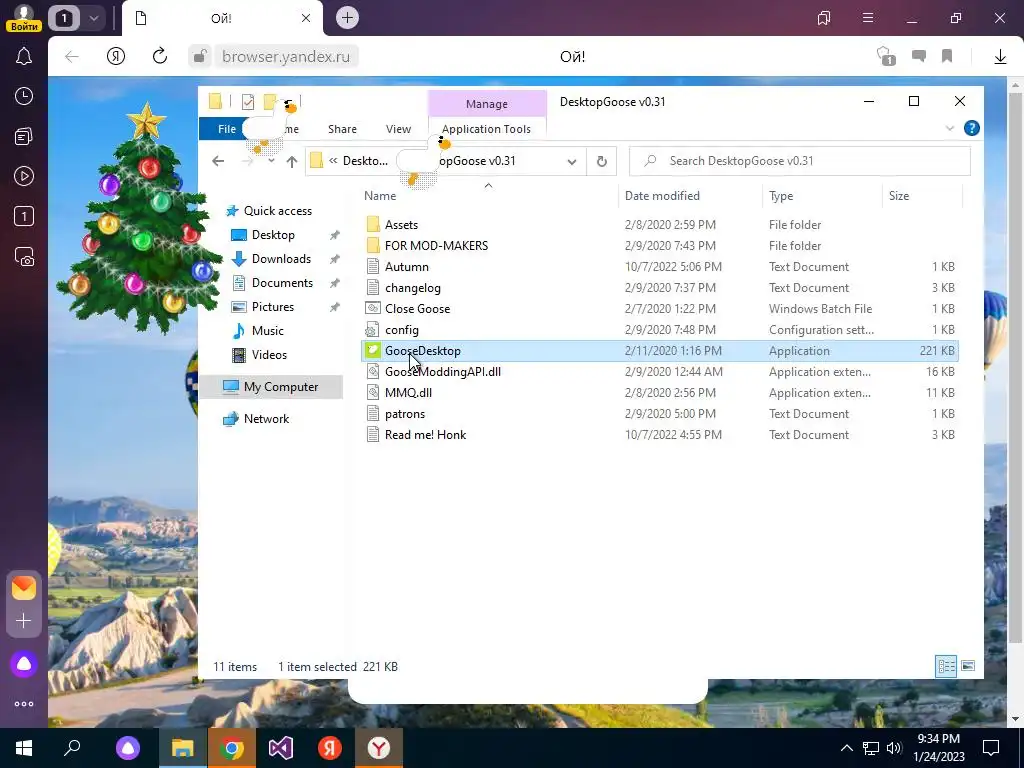Sort by Type column header
The height and width of the screenshot is (768, 1024).
click(781, 196)
